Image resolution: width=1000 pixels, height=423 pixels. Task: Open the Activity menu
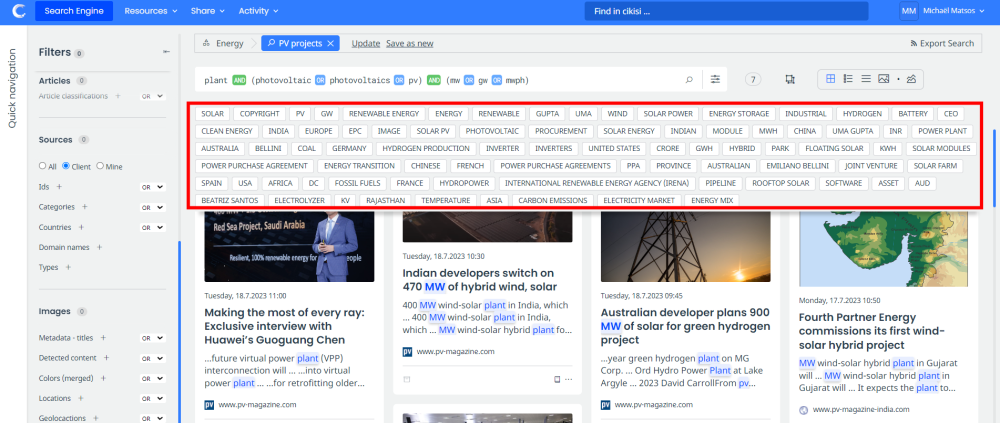pos(258,11)
